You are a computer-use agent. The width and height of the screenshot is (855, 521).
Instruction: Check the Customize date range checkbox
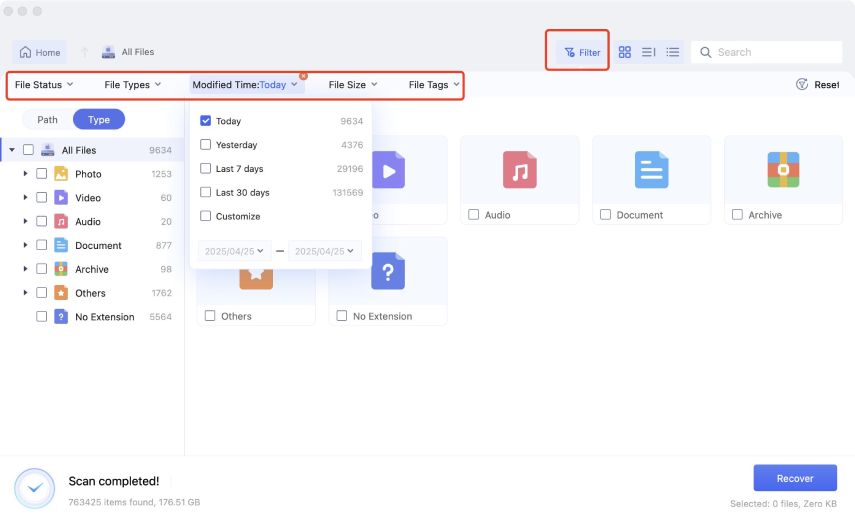tap(206, 216)
